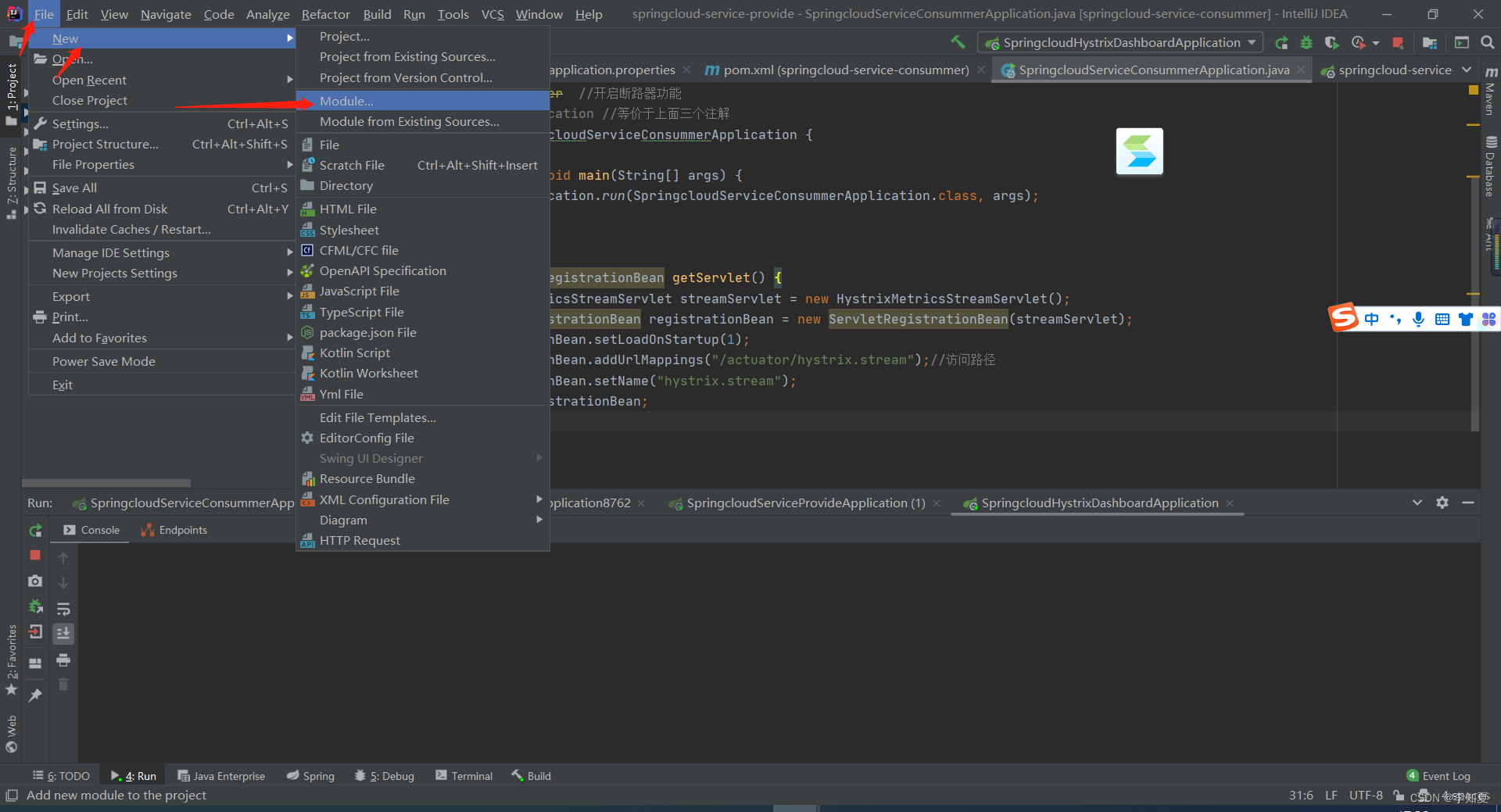Click the Search Everywhere magnifier icon
1501x812 pixels.
pyautogui.click(x=1487, y=43)
